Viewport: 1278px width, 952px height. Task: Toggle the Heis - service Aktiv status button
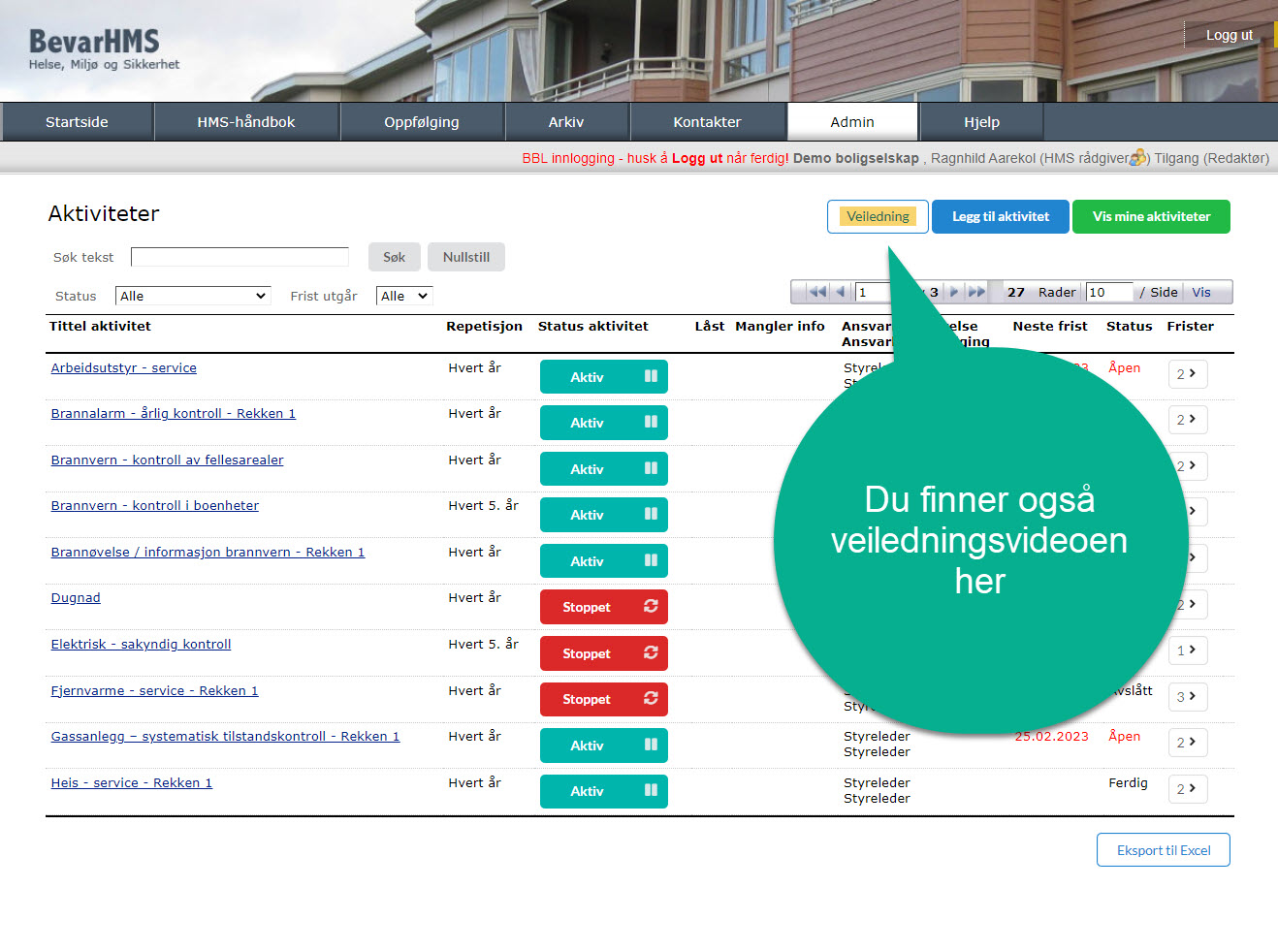click(603, 791)
